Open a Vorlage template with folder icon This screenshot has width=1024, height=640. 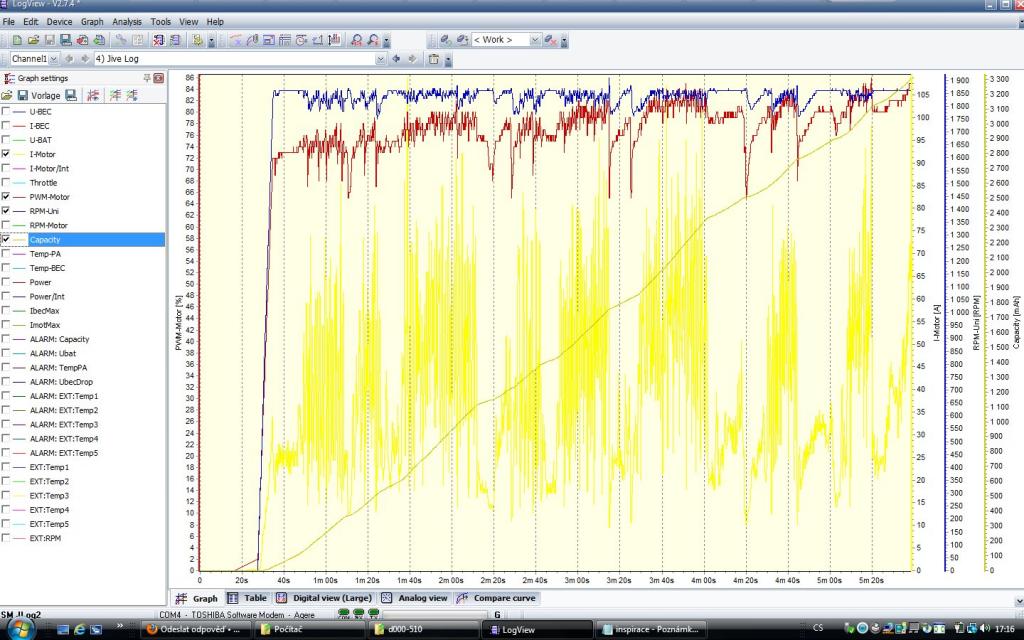point(8,95)
